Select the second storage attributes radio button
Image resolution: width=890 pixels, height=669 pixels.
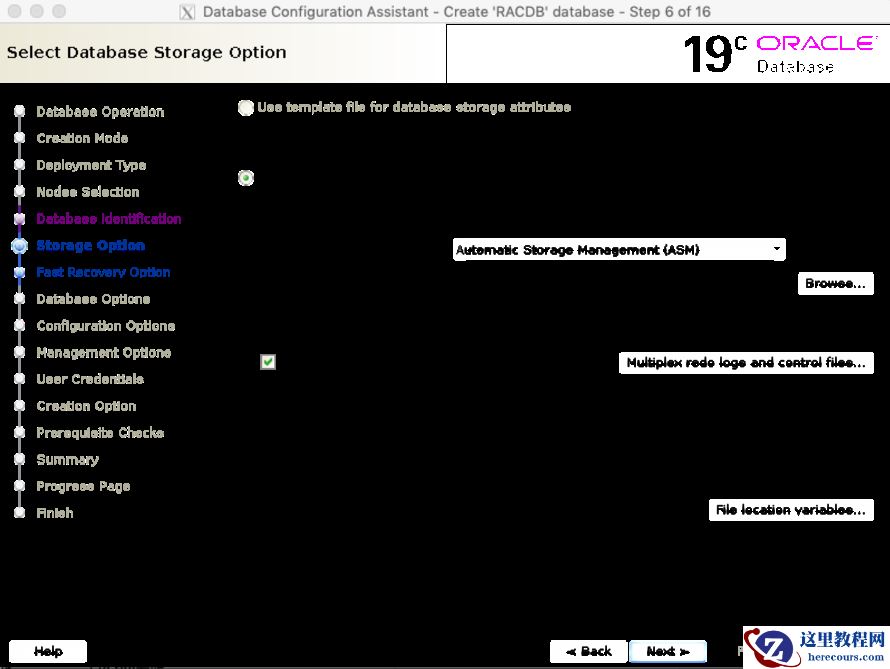tap(246, 178)
